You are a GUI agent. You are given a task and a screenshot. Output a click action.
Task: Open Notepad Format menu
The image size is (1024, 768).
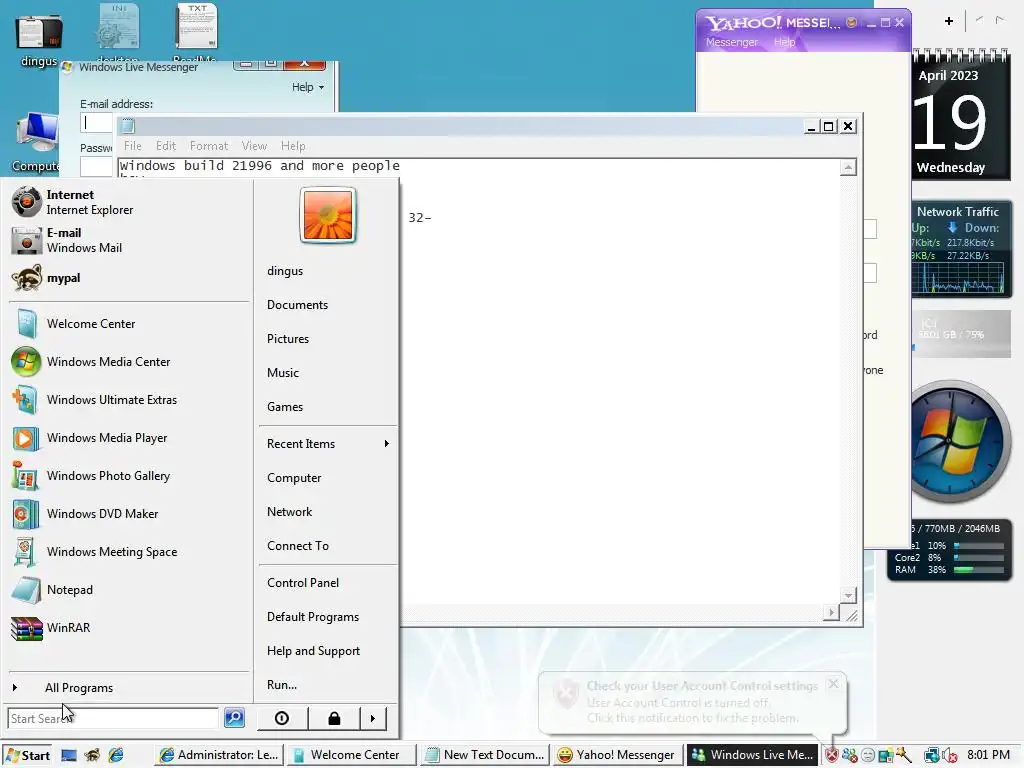209,146
